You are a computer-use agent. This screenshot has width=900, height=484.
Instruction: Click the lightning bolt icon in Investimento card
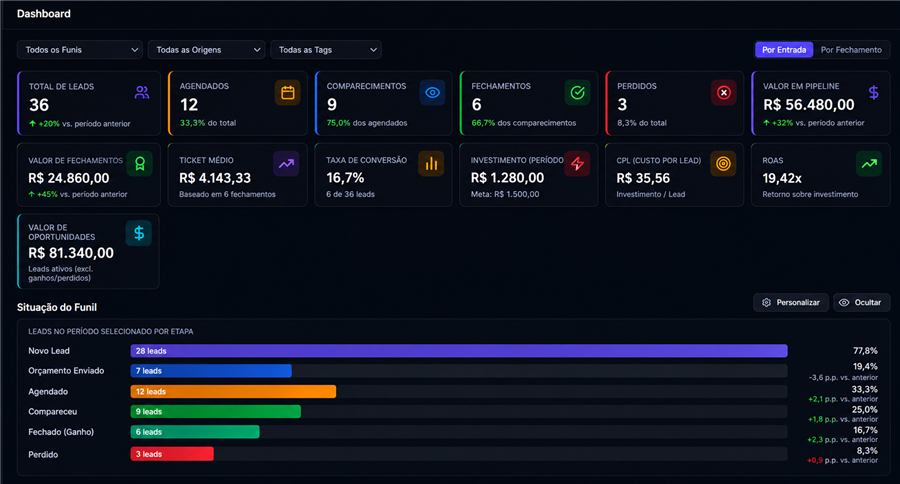tap(577, 164)
